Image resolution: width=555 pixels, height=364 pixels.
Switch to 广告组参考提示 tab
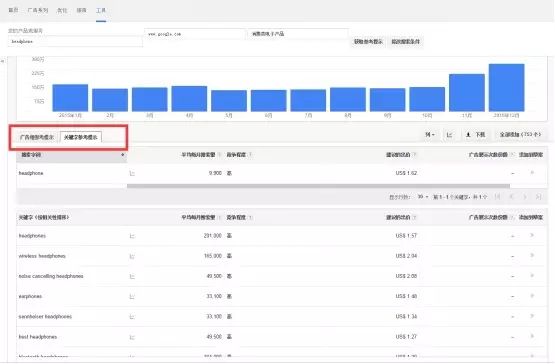tap(37, 137)
